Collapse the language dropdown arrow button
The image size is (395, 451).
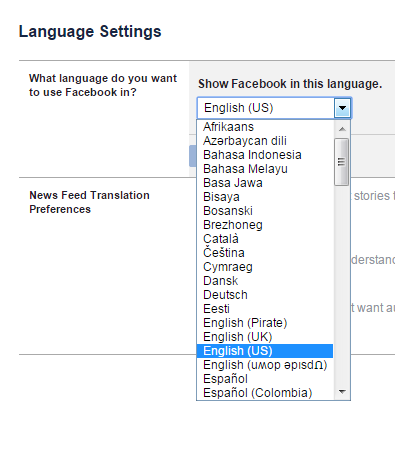pyautogui.click(x=342, y=108)
